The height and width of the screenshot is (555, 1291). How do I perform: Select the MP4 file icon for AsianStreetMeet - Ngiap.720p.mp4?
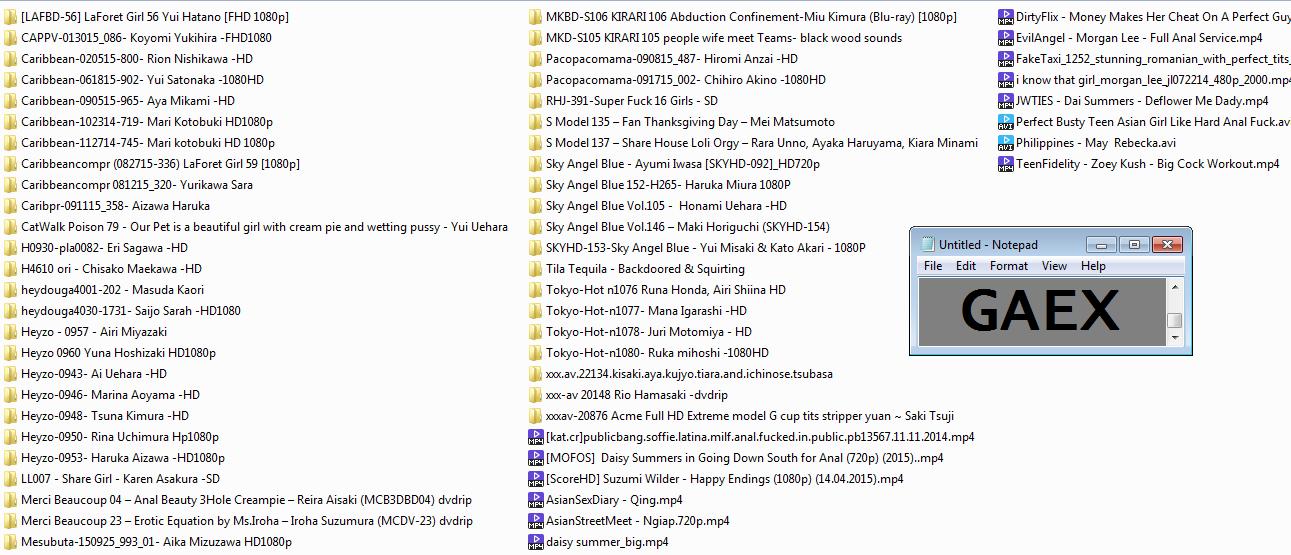(535, 521)
